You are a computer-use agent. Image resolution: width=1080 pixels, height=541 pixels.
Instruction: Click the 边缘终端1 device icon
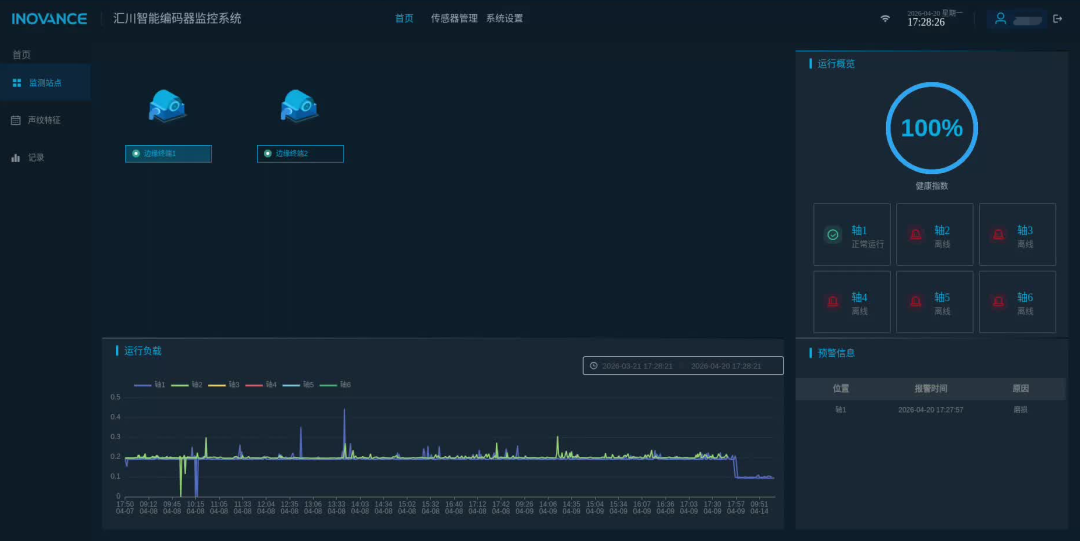click(x=167, y=105)
